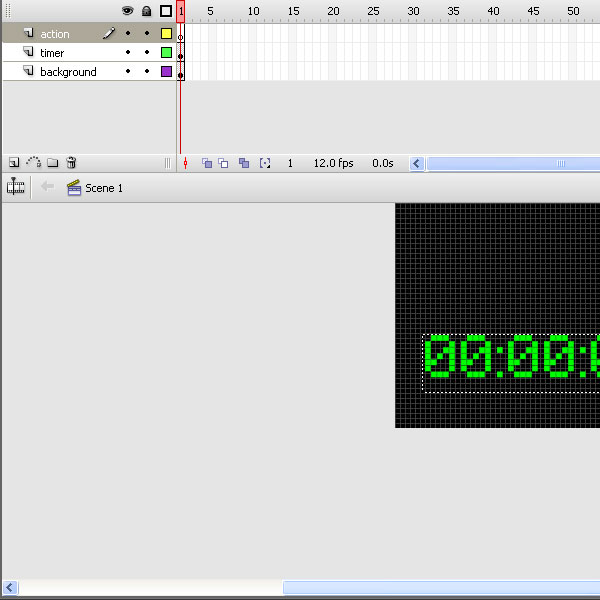Viewport: 600px width, 600px height.
Task: Select the action layer
Action: [x=89, y=33]
